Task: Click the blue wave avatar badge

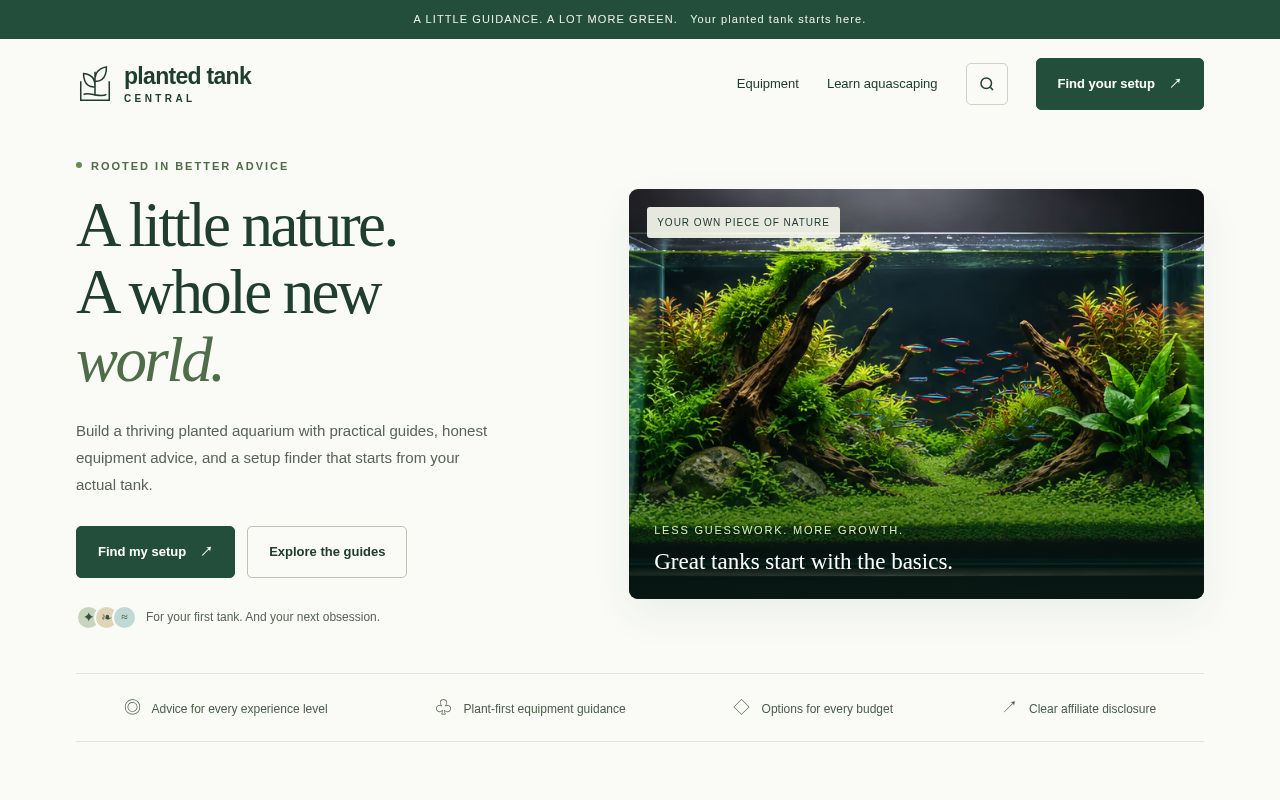Action: (124, 617)
